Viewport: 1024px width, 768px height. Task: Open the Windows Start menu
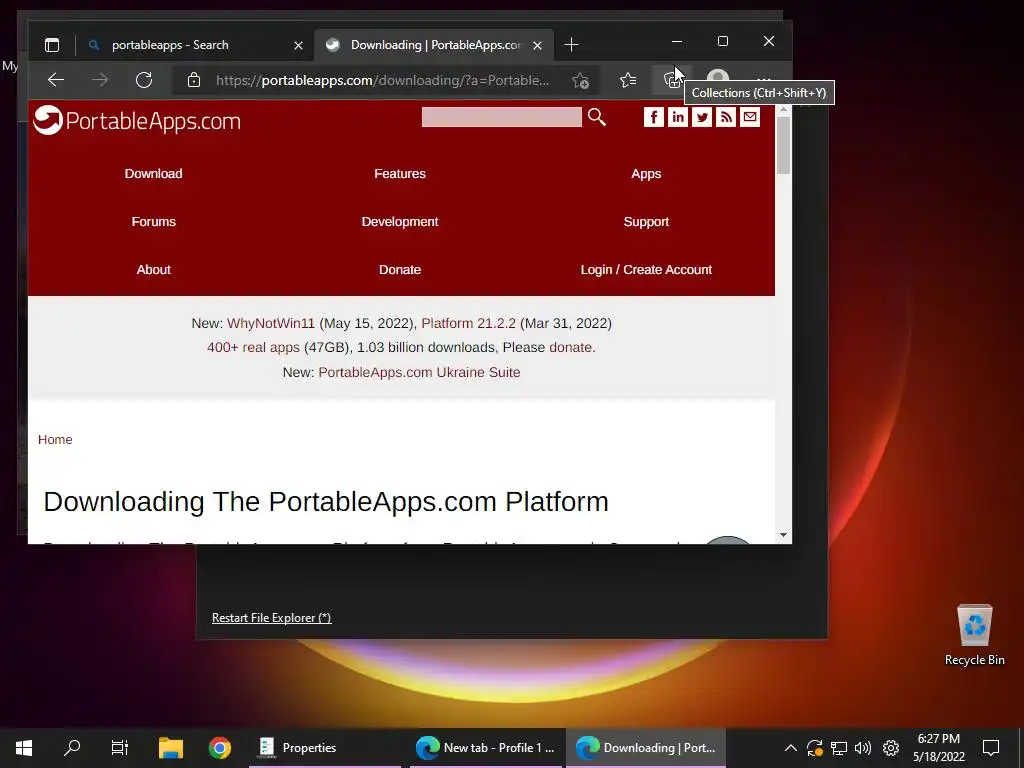click(24, 748)
